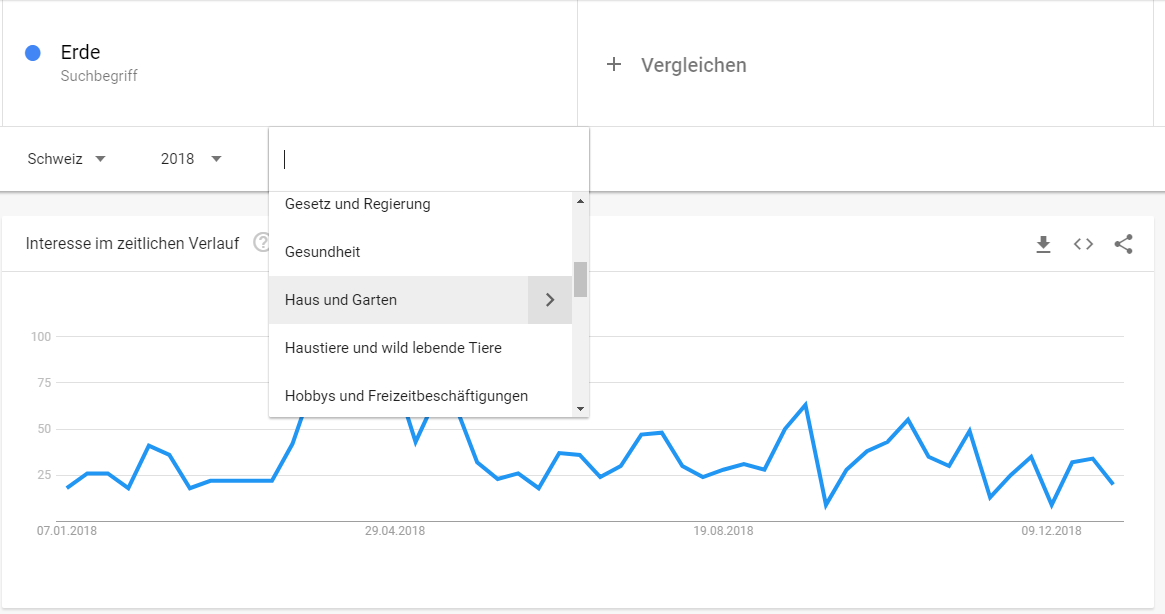Click the category search input field
Screen dimensions: 1165x614
pos(429,159)
